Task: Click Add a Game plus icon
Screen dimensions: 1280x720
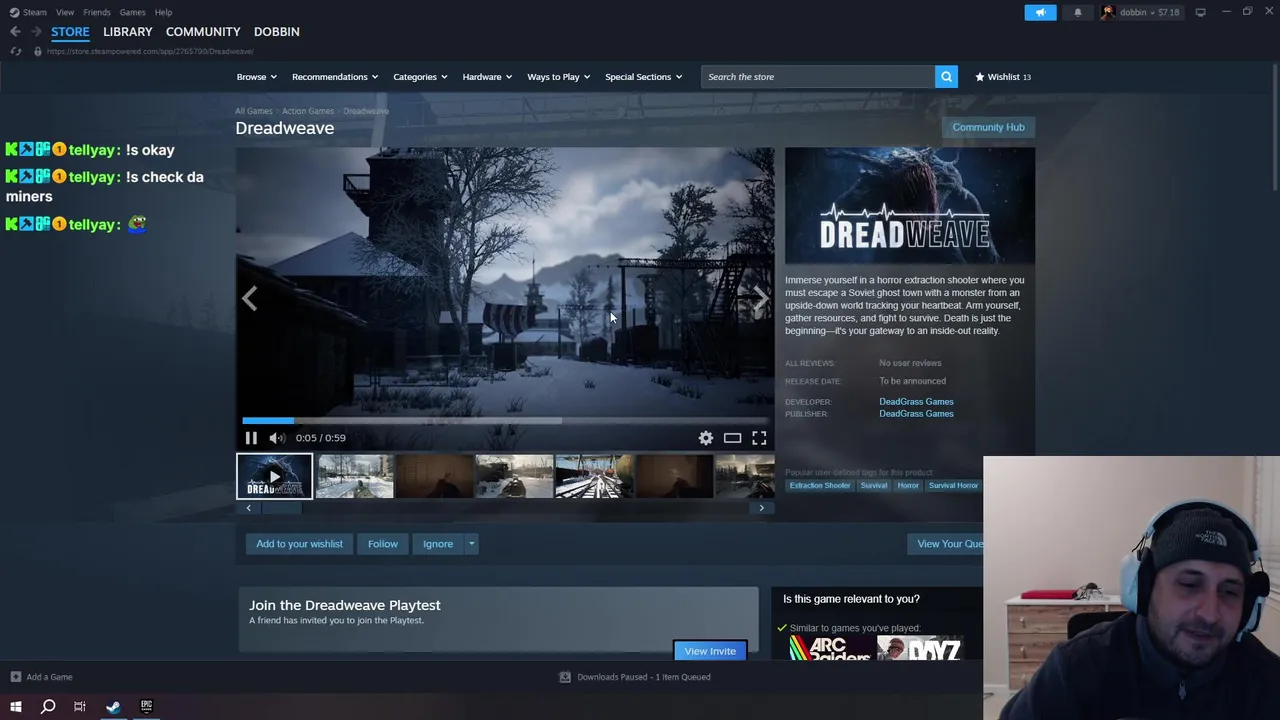Action: pyautogui.click(x=16, y=677)
